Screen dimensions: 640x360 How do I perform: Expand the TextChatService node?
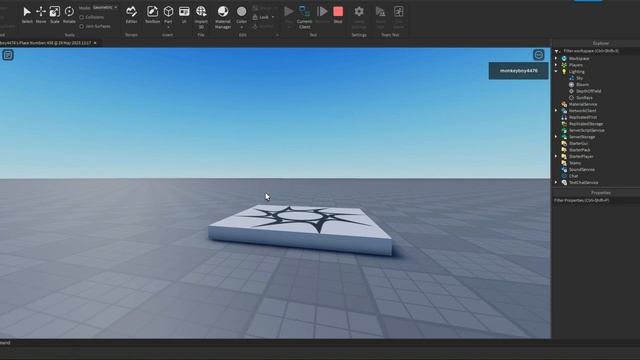556,183
